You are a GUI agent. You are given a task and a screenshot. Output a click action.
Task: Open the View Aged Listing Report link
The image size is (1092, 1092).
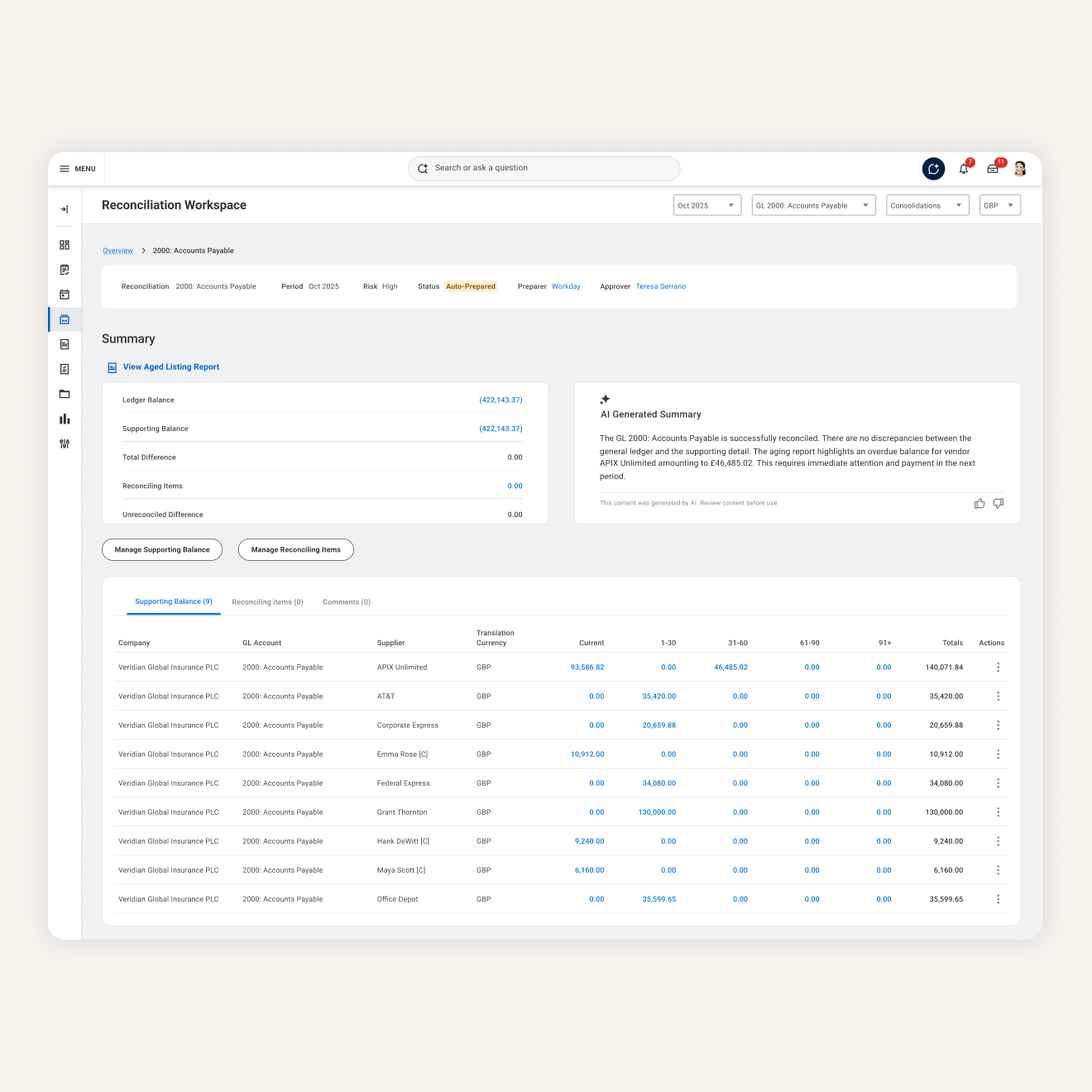(170, 366)
